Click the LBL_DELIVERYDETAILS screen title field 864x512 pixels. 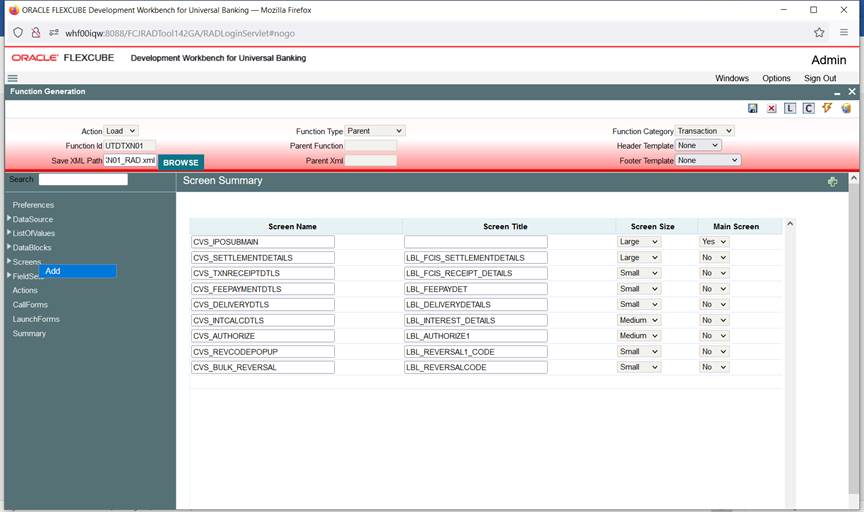click(476, 304)
